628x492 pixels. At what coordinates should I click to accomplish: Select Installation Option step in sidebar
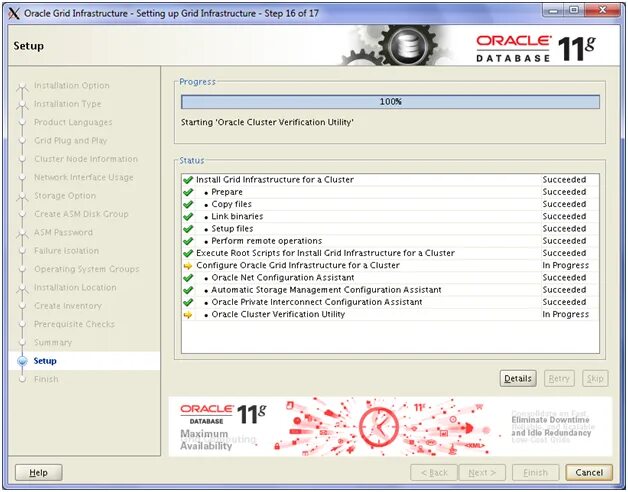tap(72, 85)
